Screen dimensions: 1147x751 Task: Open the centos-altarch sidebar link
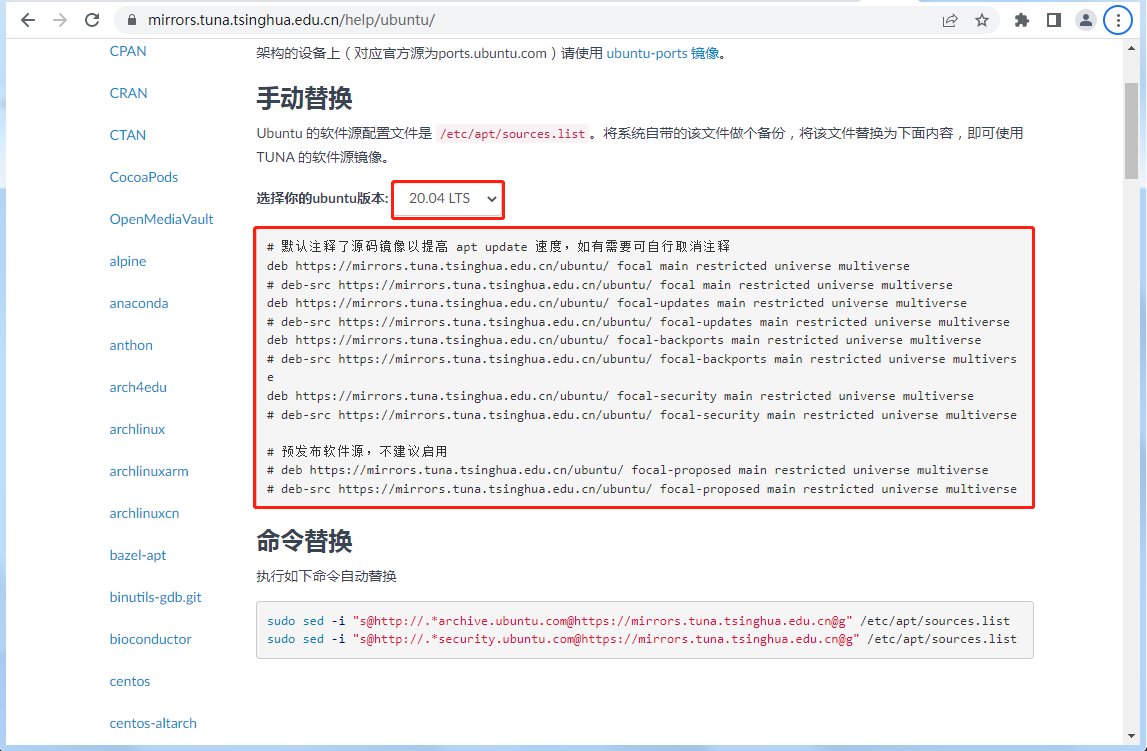[x=154, y=723]
